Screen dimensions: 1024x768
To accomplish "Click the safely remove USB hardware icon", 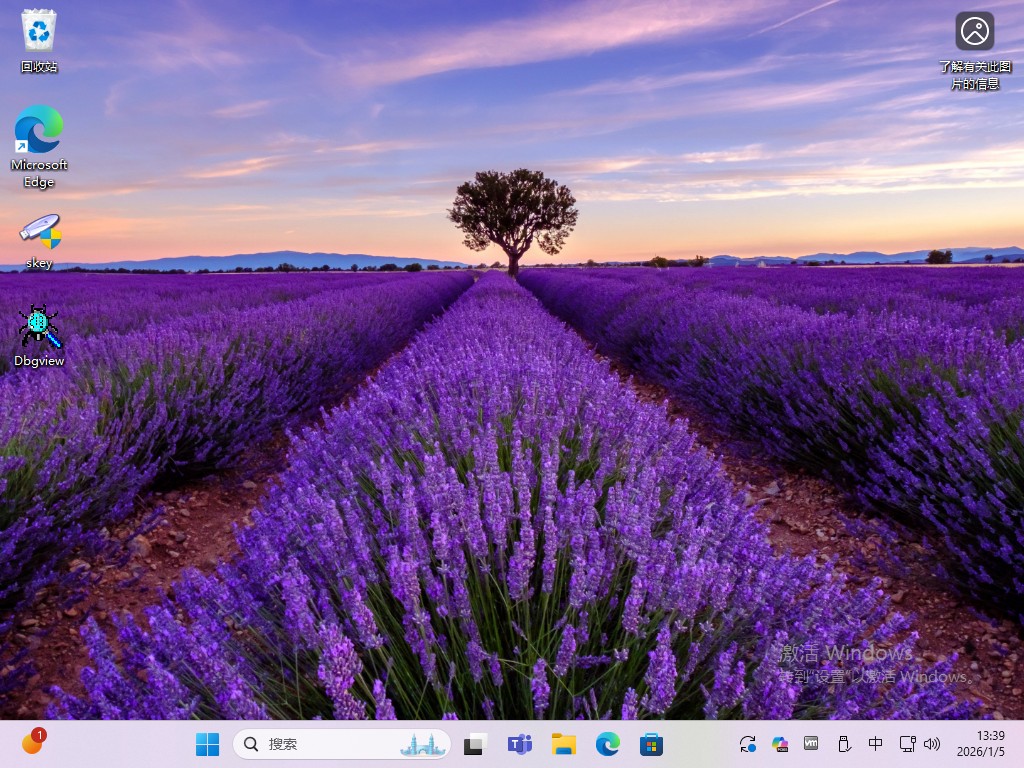I will [843, 744].
